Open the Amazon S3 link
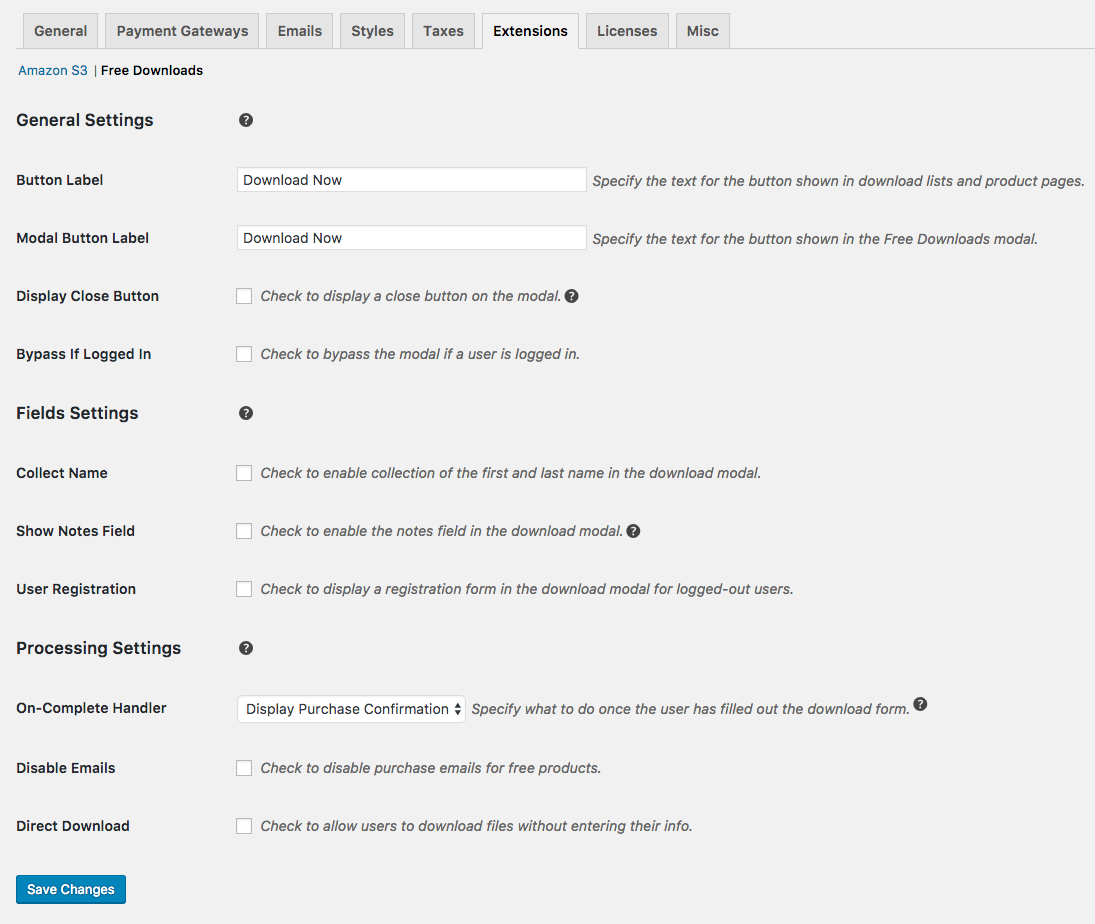The width and height of the screenshot is (1095, 924). (x=53, y=71)
